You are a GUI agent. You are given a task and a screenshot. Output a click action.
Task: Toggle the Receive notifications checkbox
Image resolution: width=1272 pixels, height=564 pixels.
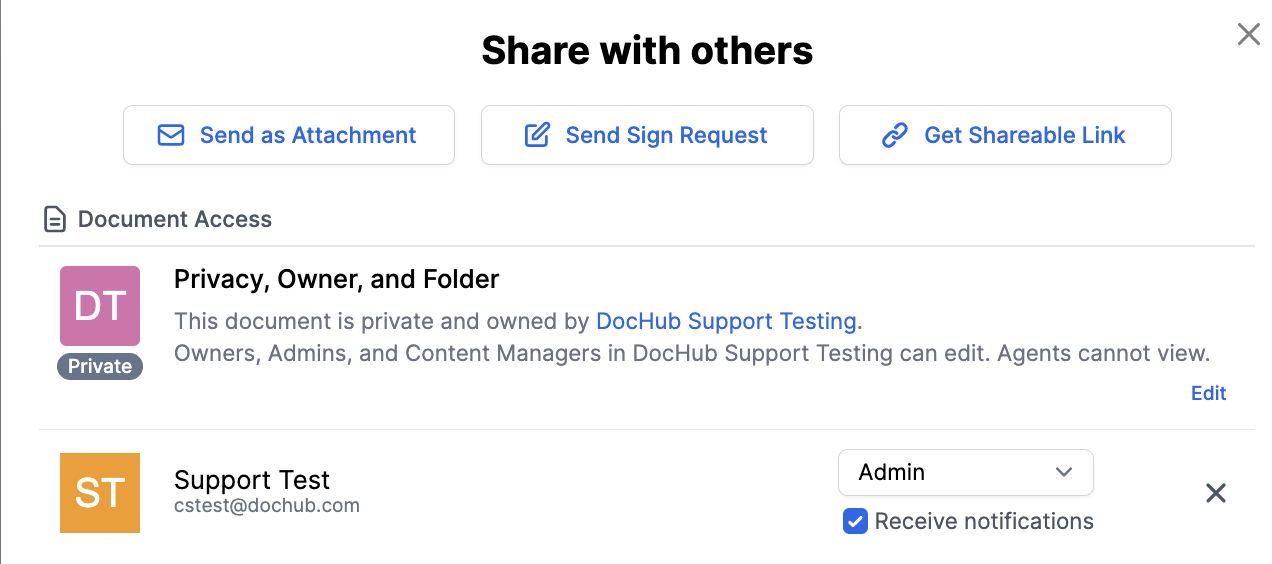click(855, 521)
